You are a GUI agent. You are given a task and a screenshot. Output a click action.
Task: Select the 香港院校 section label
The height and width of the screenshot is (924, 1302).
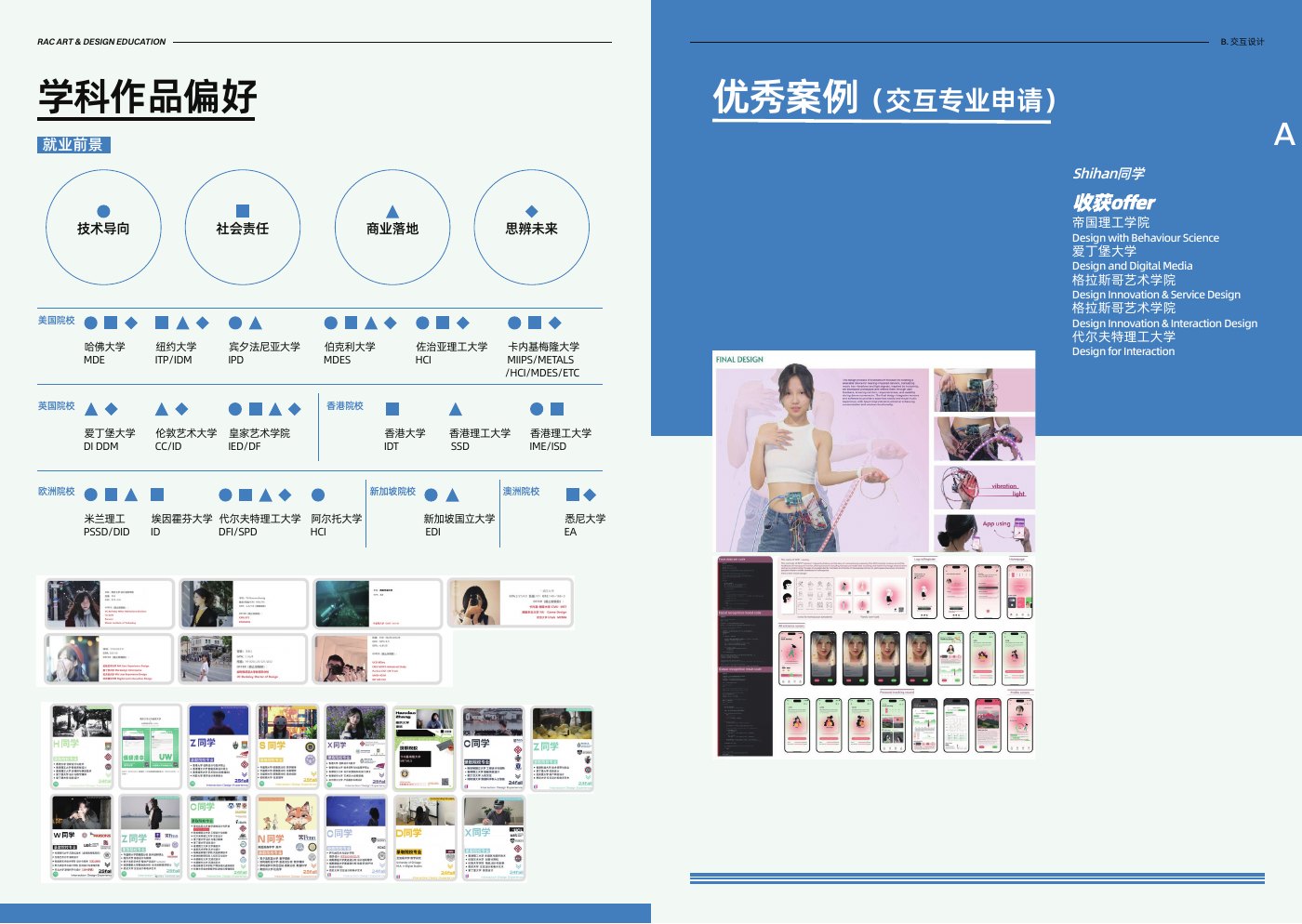click(345, 406)
